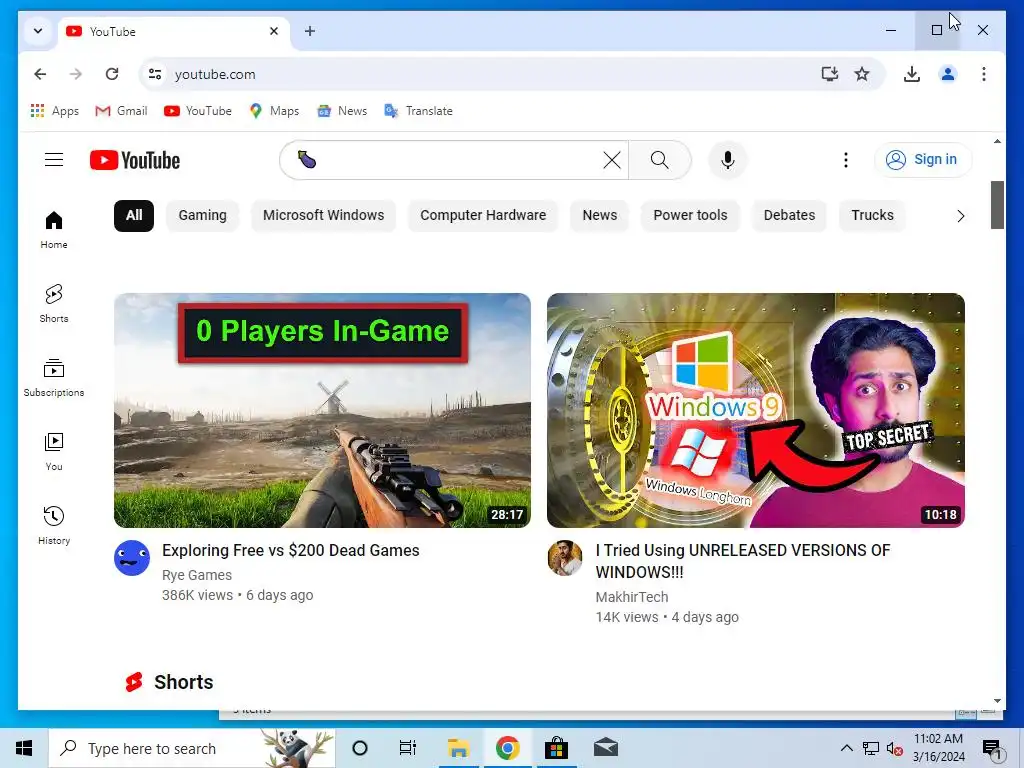Screen dimensions: 1024x768
Task: Select the News filter chip
Action: [x=600, y=216]
